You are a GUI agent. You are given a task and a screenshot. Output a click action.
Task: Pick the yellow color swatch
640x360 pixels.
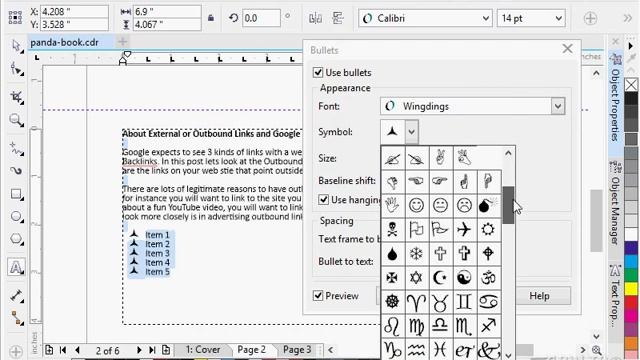[631, 289]
